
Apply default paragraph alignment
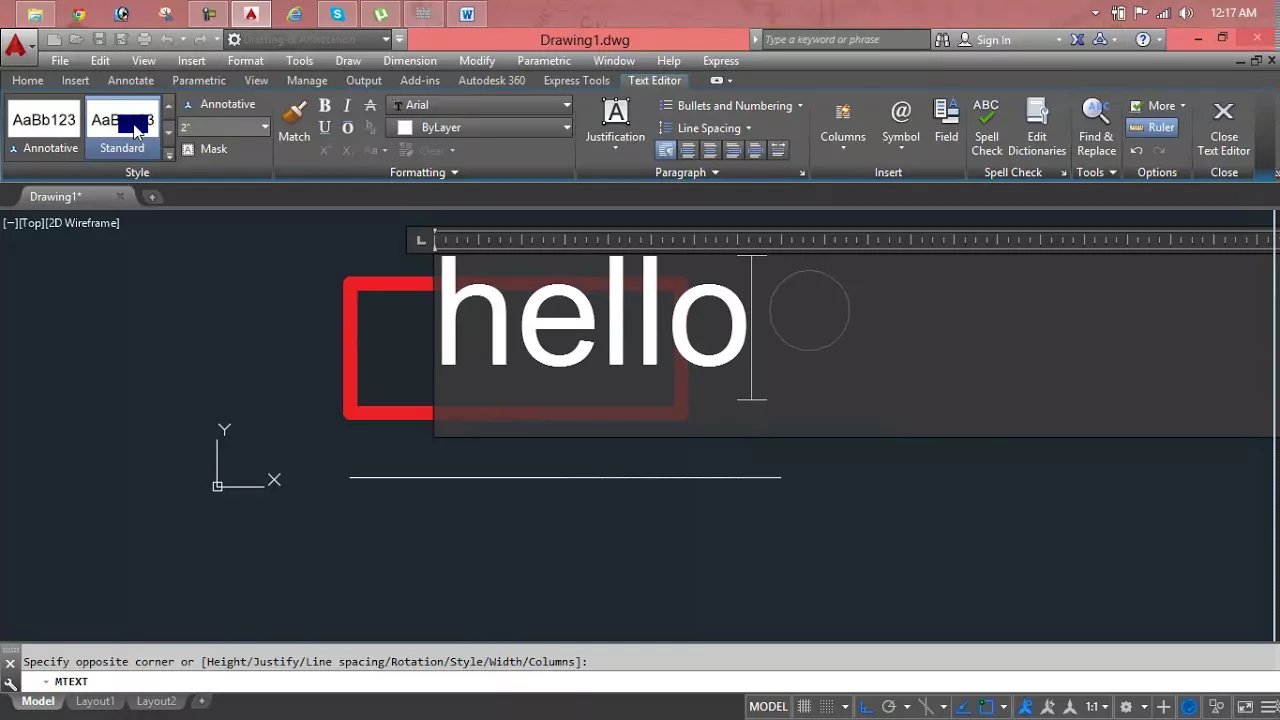[x=666, y=150]
